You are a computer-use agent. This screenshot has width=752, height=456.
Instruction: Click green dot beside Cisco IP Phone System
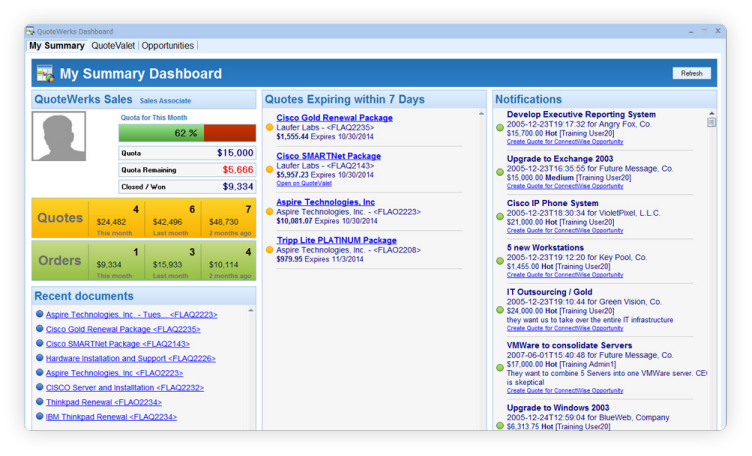pos(500,217)
